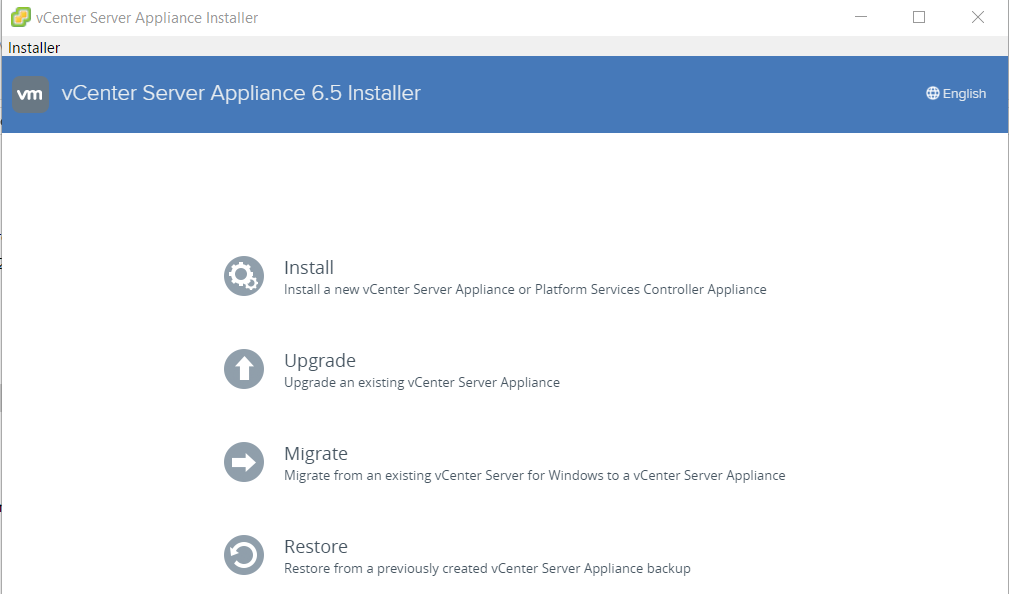The height and width of the screenshot is (594, 1009).
Task: Select the Restore option heading
Action: (x=316, y=546)
